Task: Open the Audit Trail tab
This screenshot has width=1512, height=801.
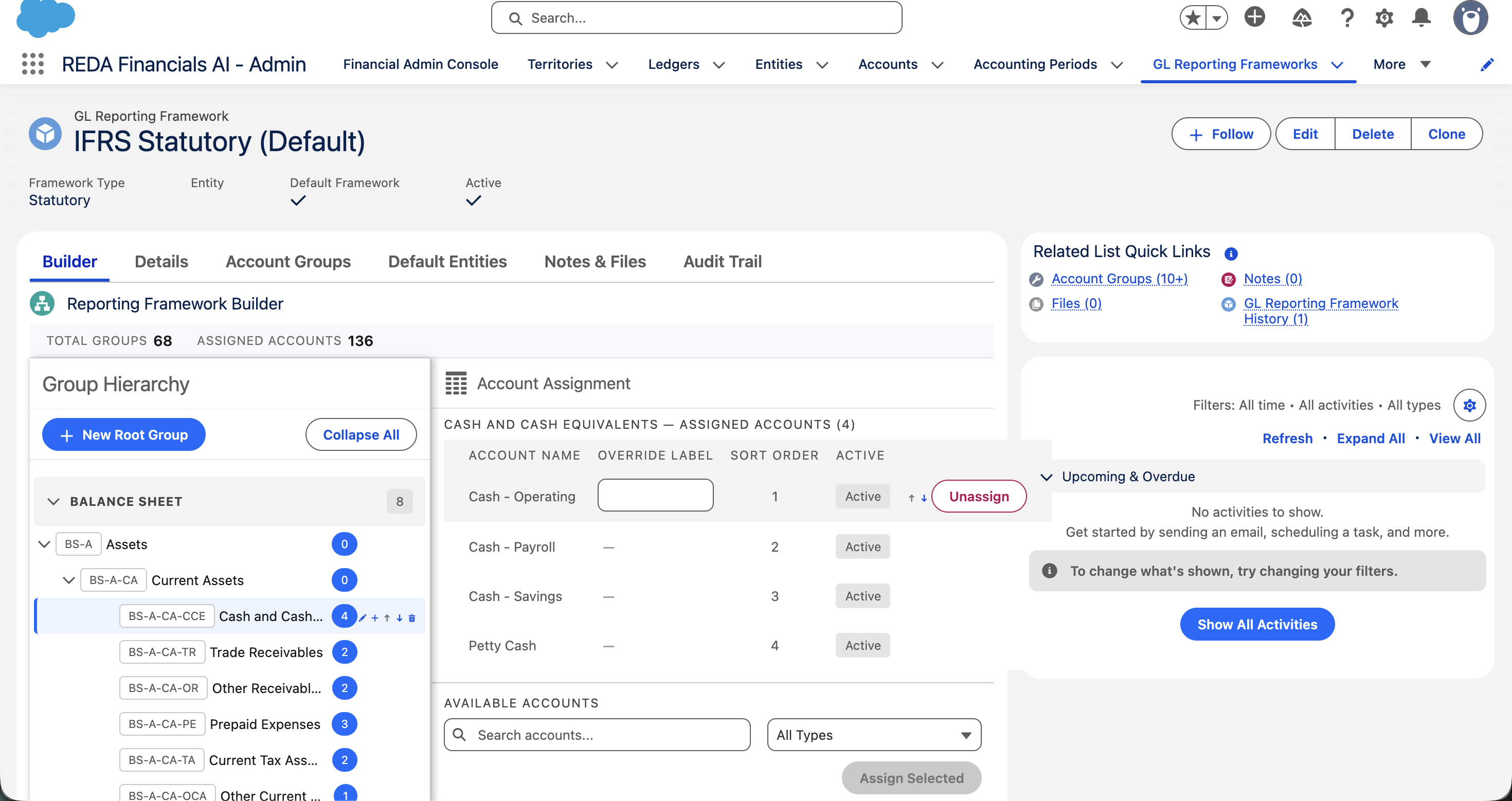Action: pos(722,262)
